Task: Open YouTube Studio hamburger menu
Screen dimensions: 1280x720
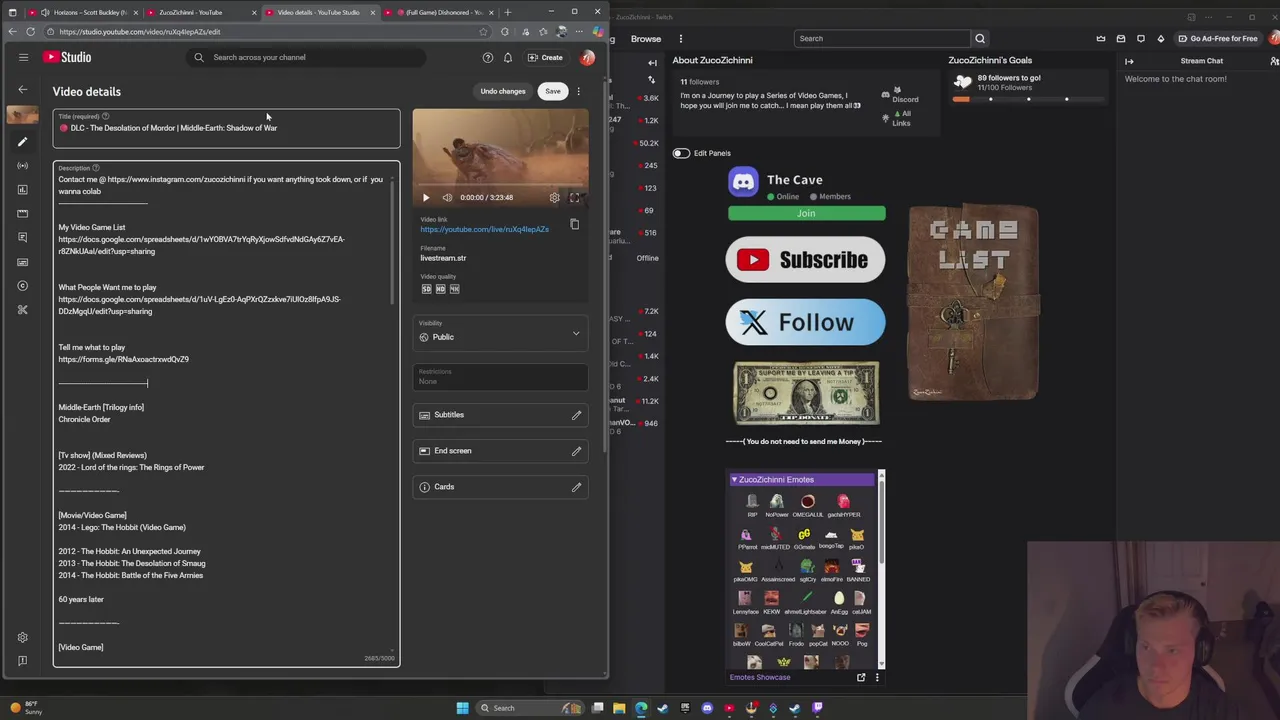Action: (23, 57)
